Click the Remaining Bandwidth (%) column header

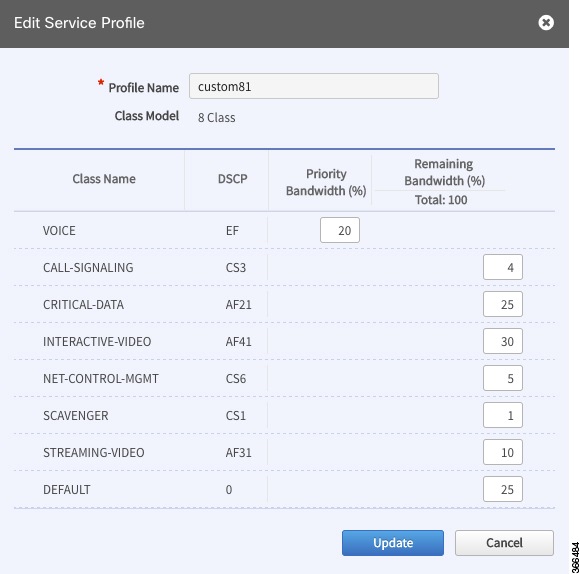coord(444,172)
